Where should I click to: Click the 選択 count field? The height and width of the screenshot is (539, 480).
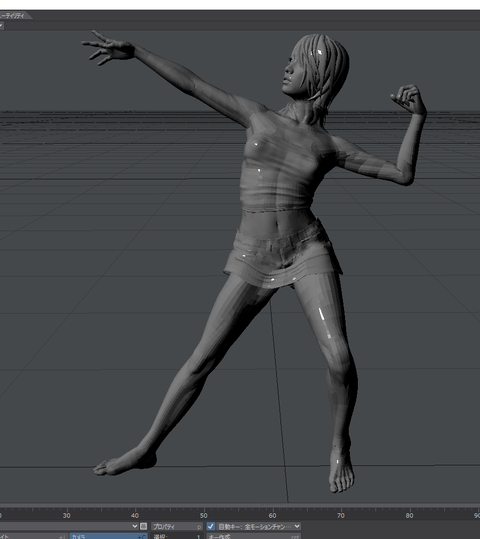[177, 536]
